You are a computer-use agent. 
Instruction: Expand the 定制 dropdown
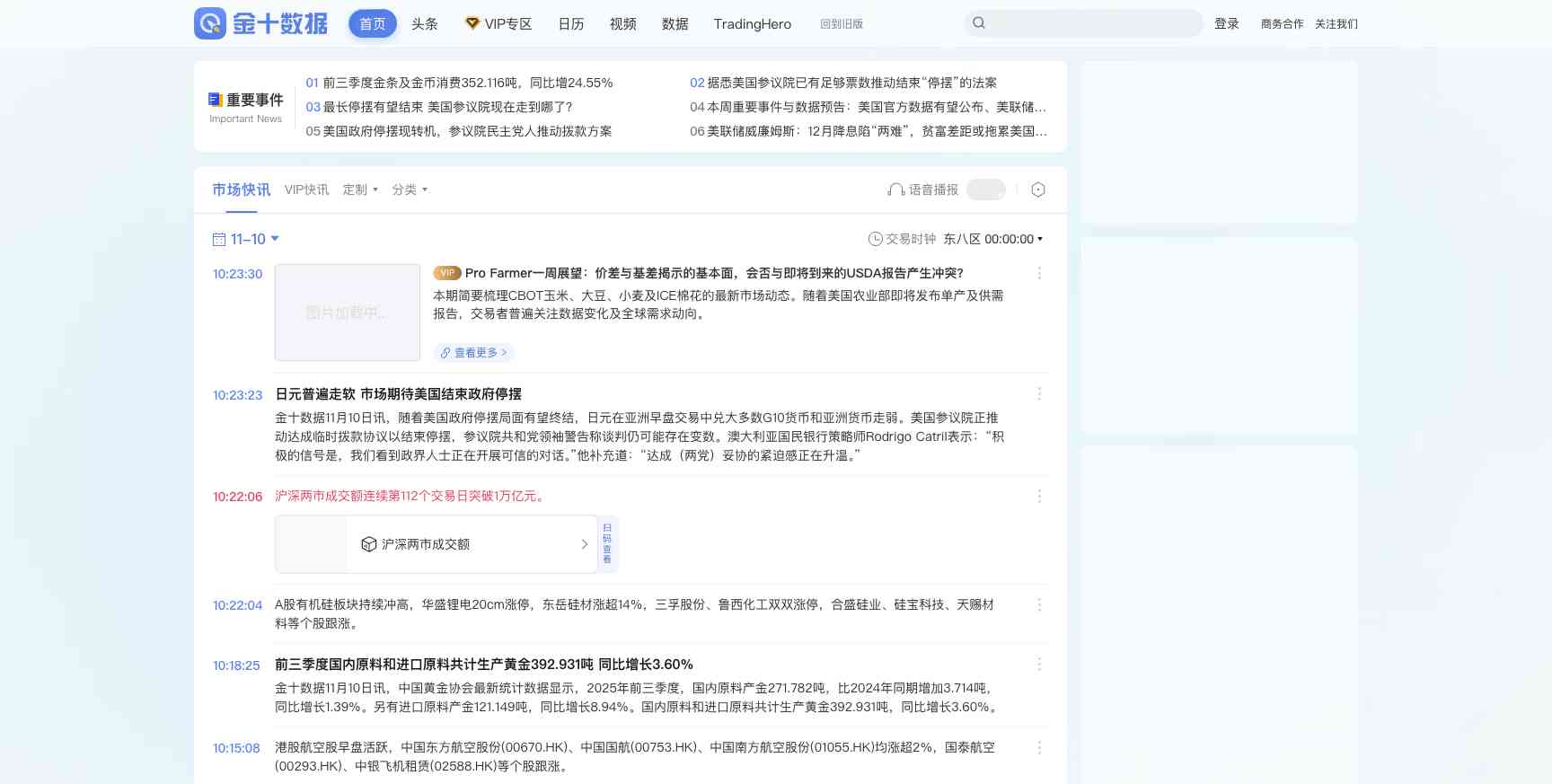[360, 189]
